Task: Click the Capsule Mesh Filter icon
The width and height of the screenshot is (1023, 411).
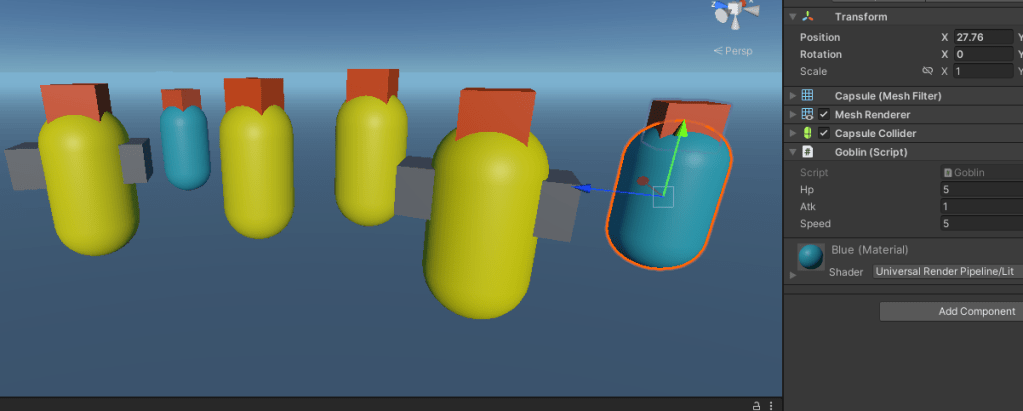Action: tap(808, 96)
